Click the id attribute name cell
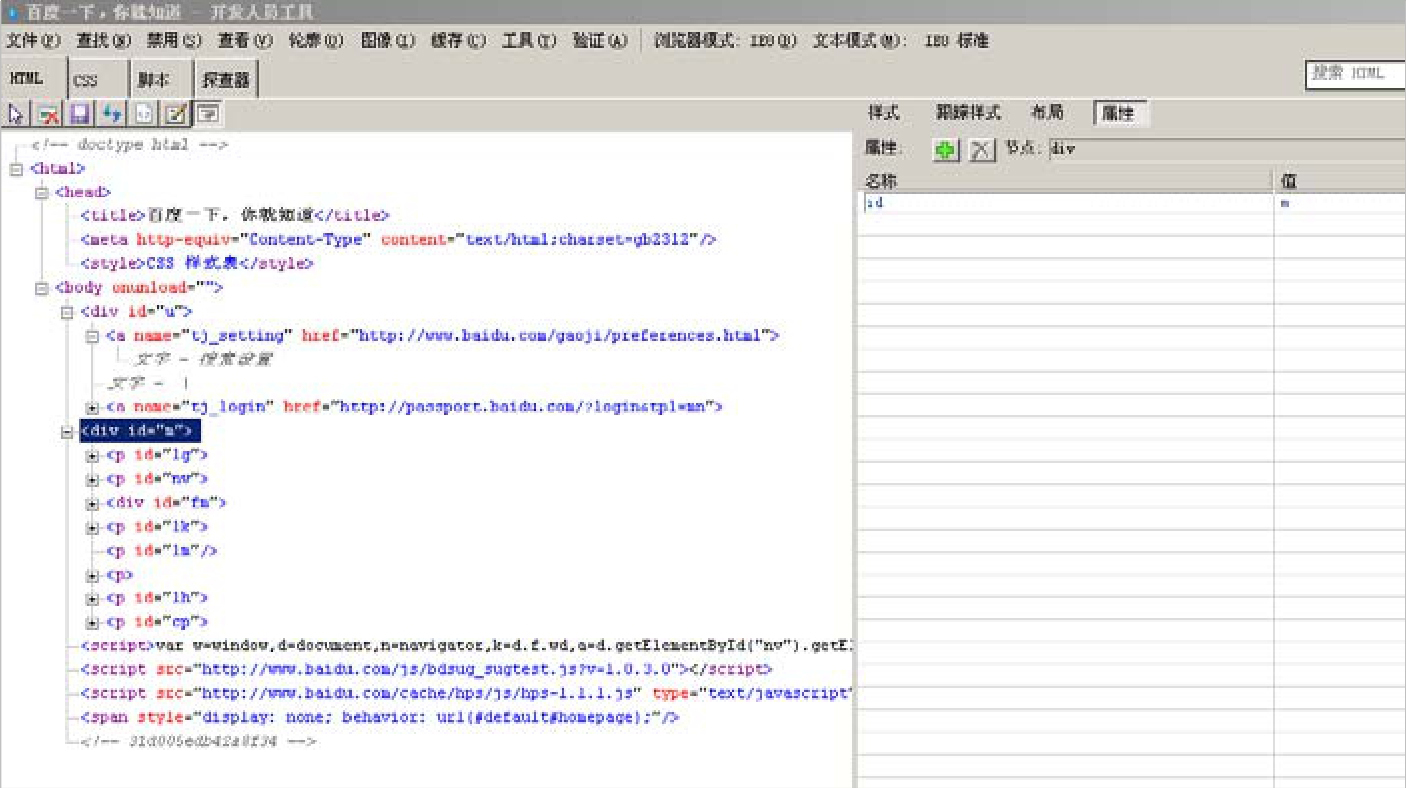This screenshot has height=788, width=1406. 1067,203
